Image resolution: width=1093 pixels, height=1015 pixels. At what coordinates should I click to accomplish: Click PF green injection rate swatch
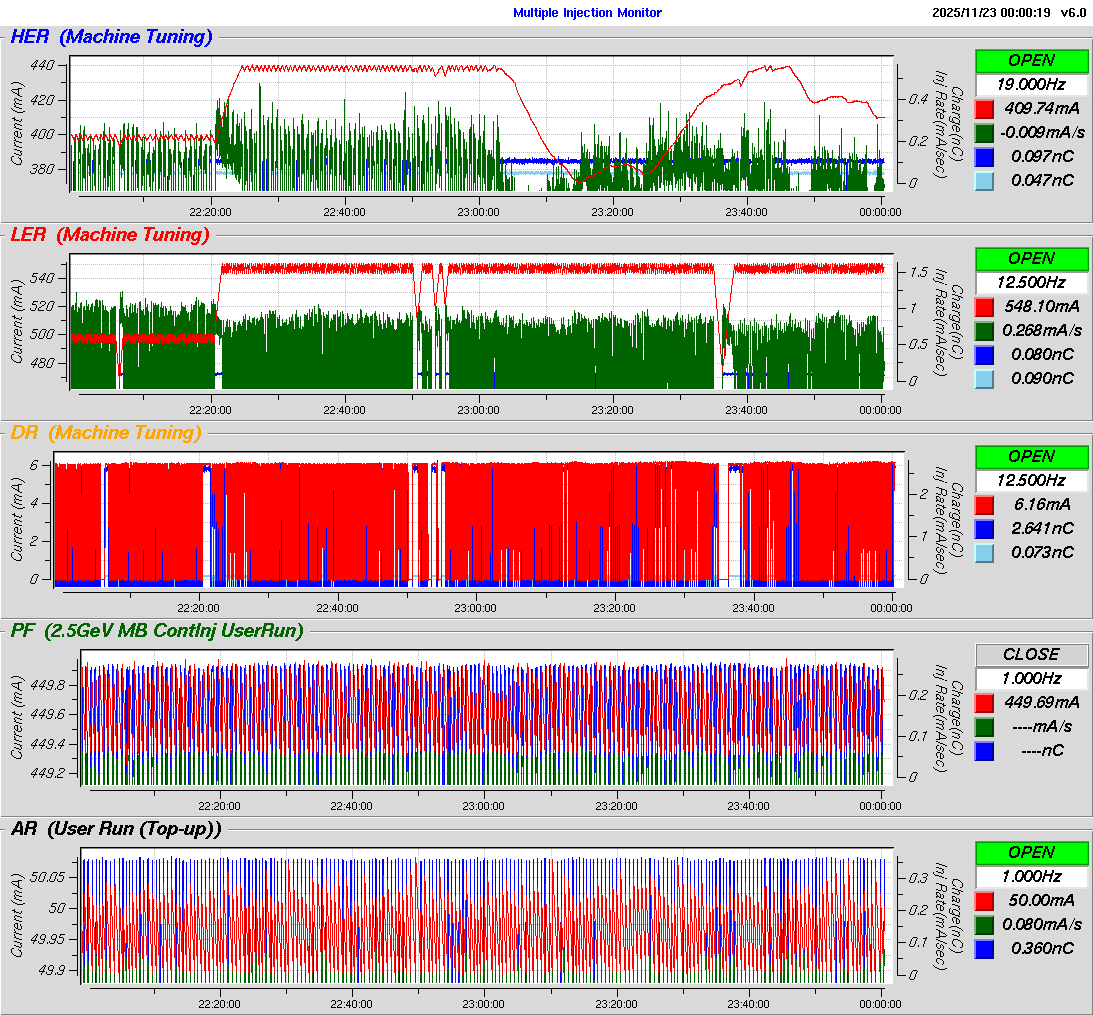coord(984,726)
